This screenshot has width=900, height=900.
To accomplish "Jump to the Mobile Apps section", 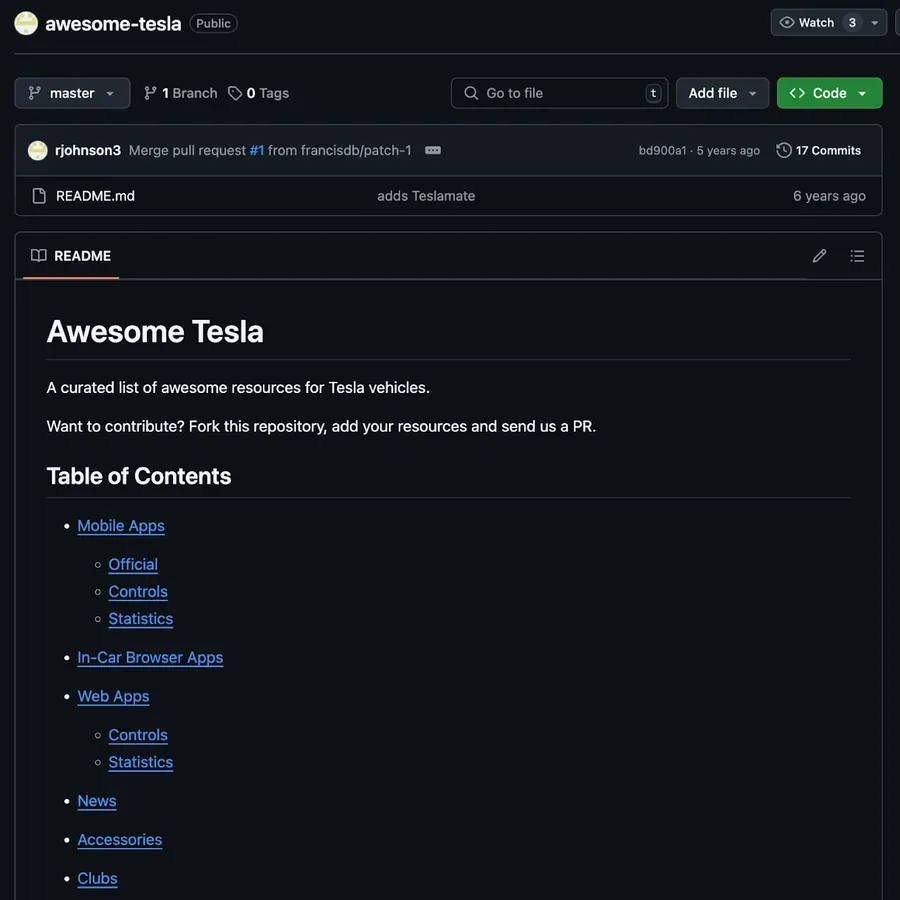I will coord(121,526).
